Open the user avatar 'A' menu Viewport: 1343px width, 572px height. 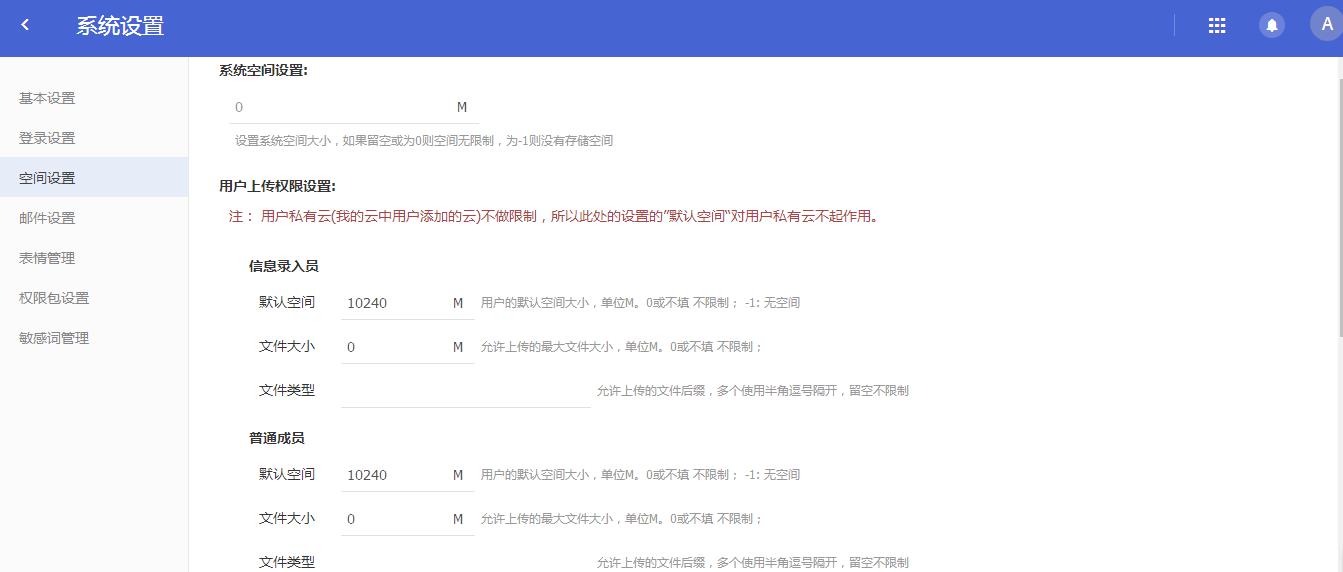coord(1326,25)
